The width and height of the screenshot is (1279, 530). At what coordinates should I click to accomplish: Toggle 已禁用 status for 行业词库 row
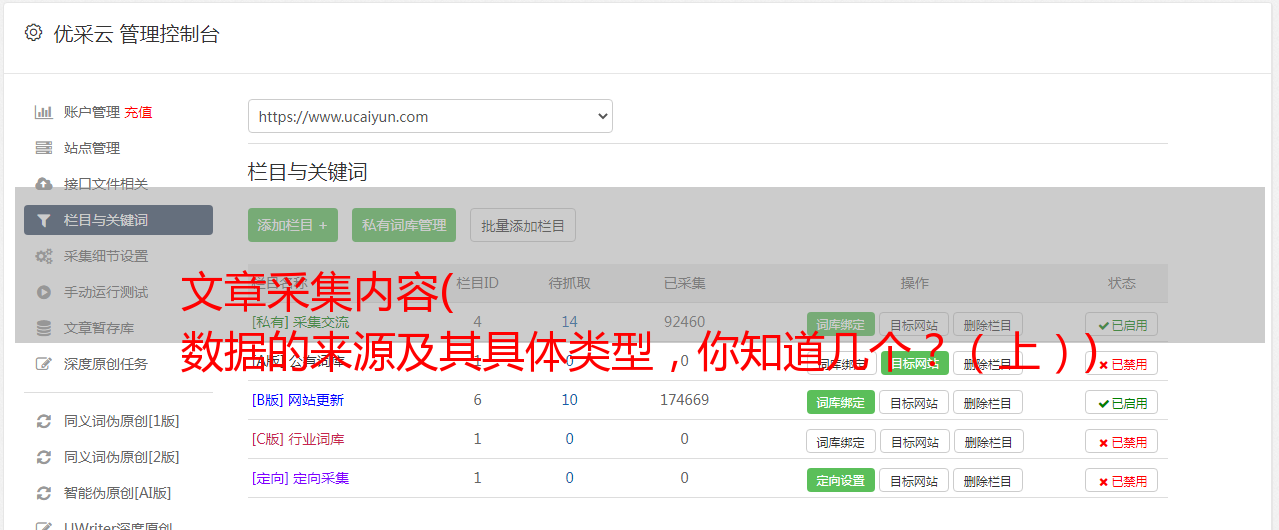coord(1121,441)
